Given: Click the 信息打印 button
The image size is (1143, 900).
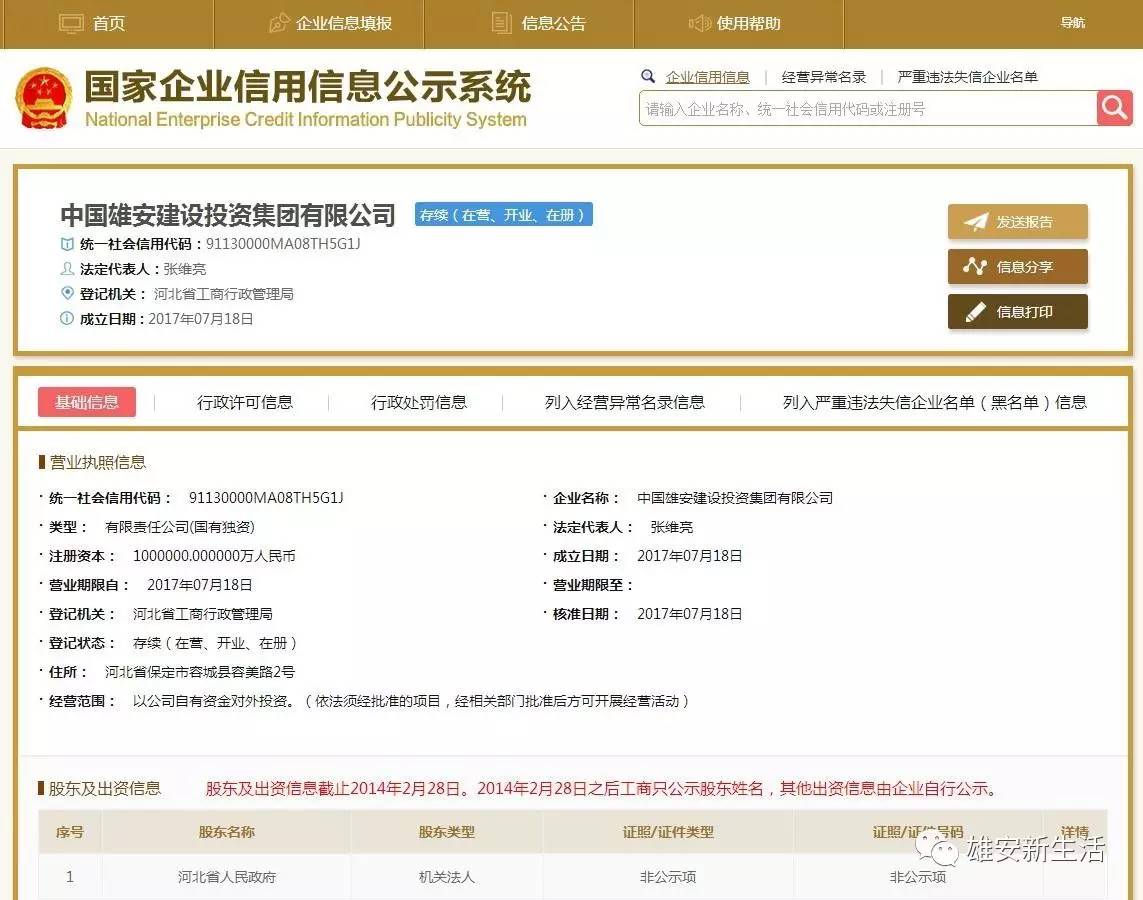Looking at the screenshot, I should pos(1018,312).
